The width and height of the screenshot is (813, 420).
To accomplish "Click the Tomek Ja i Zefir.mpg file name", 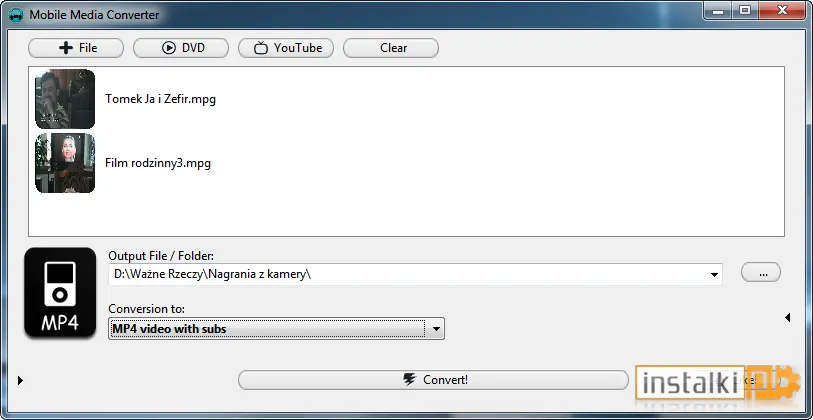I will [160, 99].
